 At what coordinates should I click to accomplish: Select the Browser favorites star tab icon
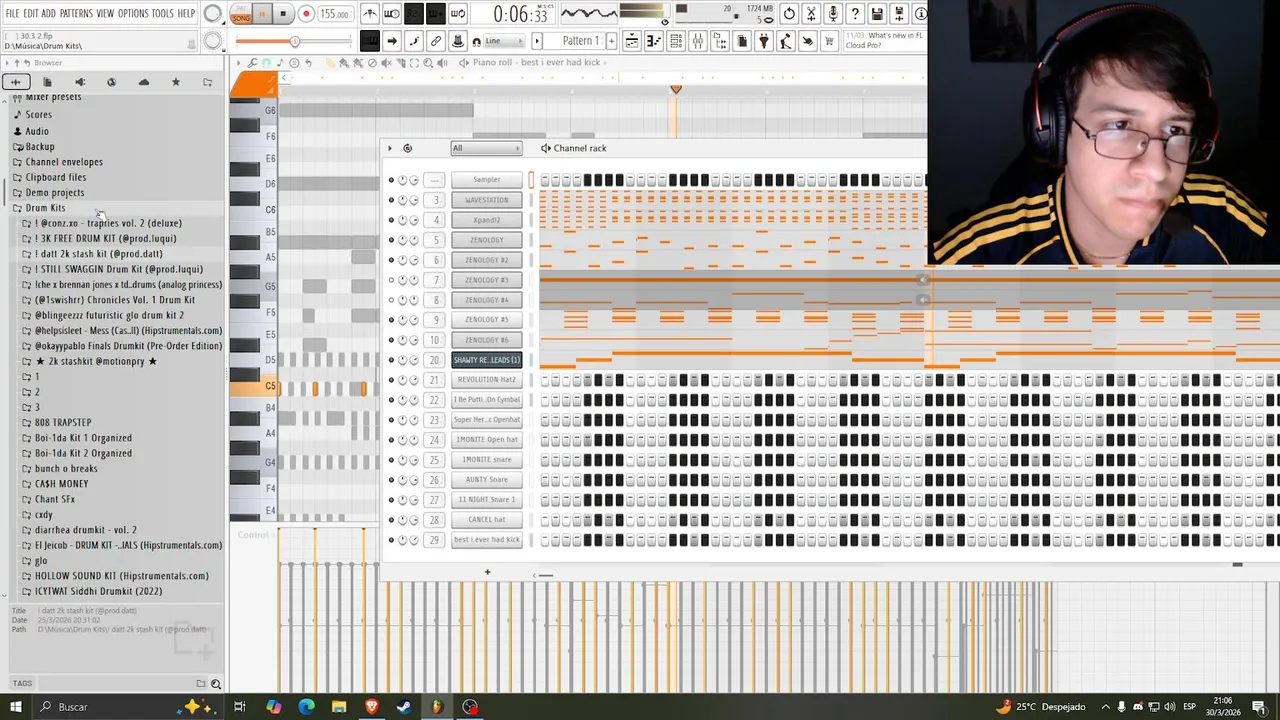click(x=176, y=82)
